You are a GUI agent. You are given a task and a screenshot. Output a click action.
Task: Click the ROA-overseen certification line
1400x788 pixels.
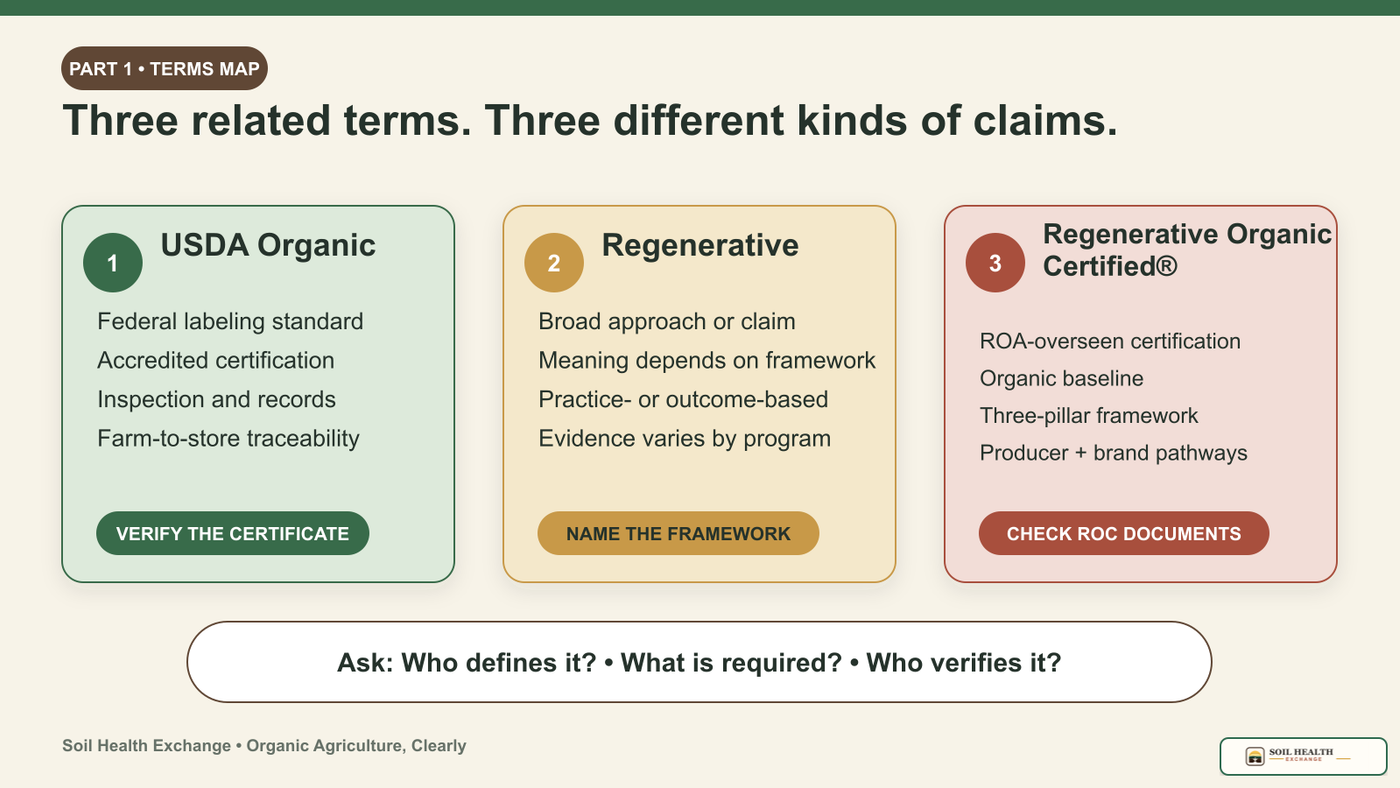click(1110, 341)
